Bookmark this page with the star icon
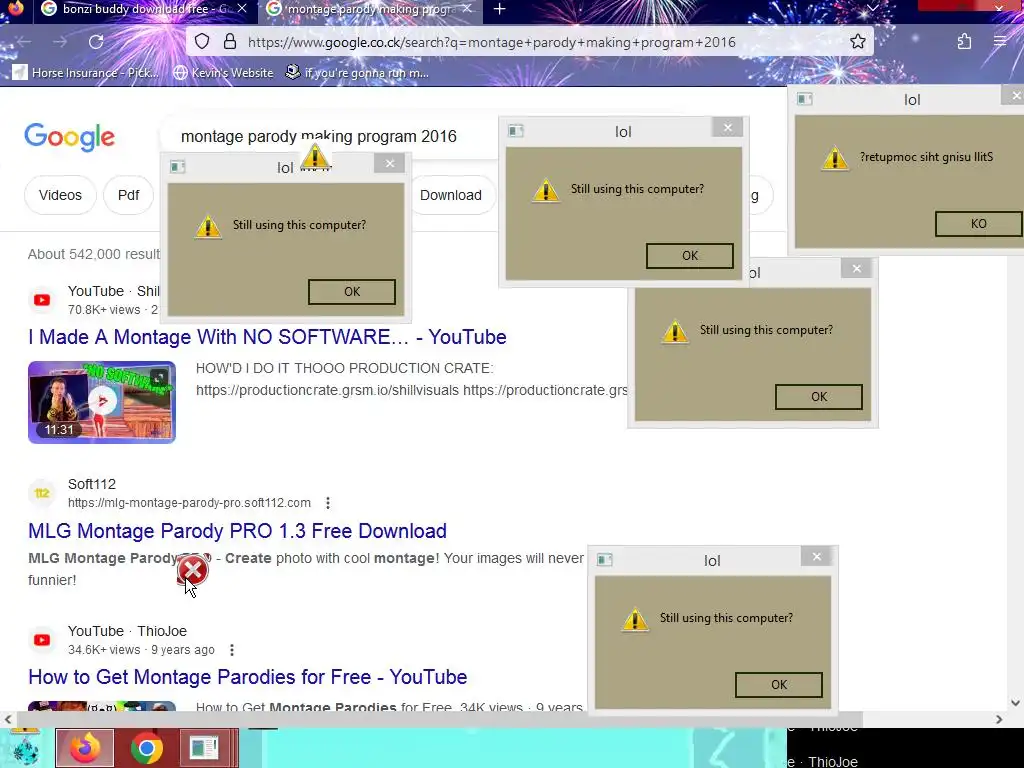 [x=857, y=42]
